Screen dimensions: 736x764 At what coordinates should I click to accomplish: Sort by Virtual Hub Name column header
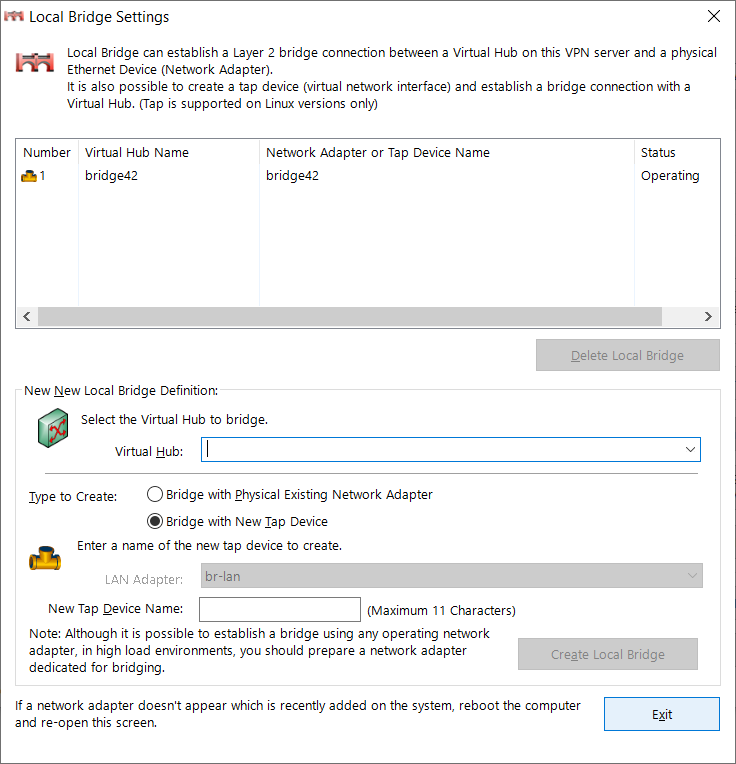tap(137, 153)
